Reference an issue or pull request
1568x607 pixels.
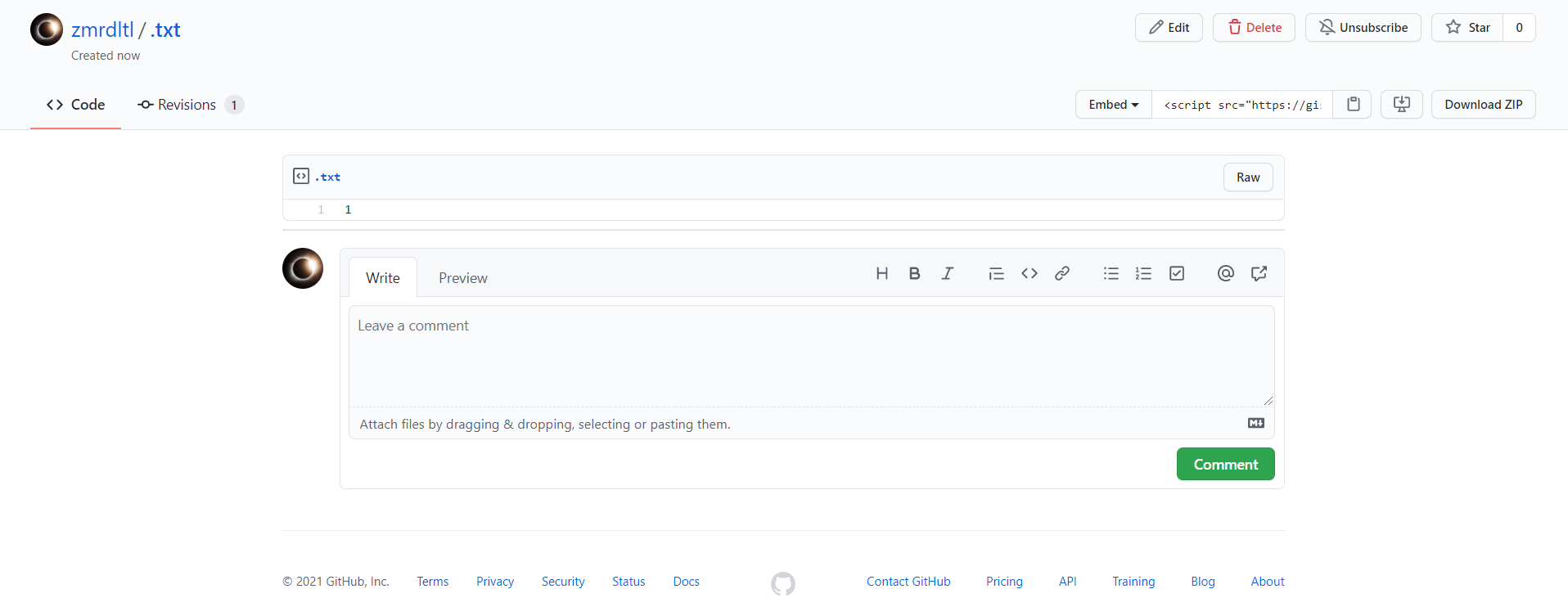[x=1258, y=273]
